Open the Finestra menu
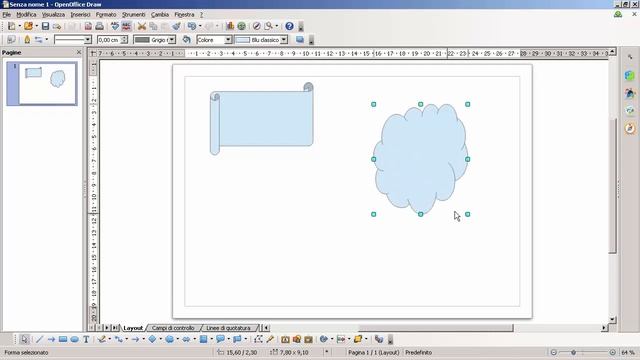 (184, 14)
